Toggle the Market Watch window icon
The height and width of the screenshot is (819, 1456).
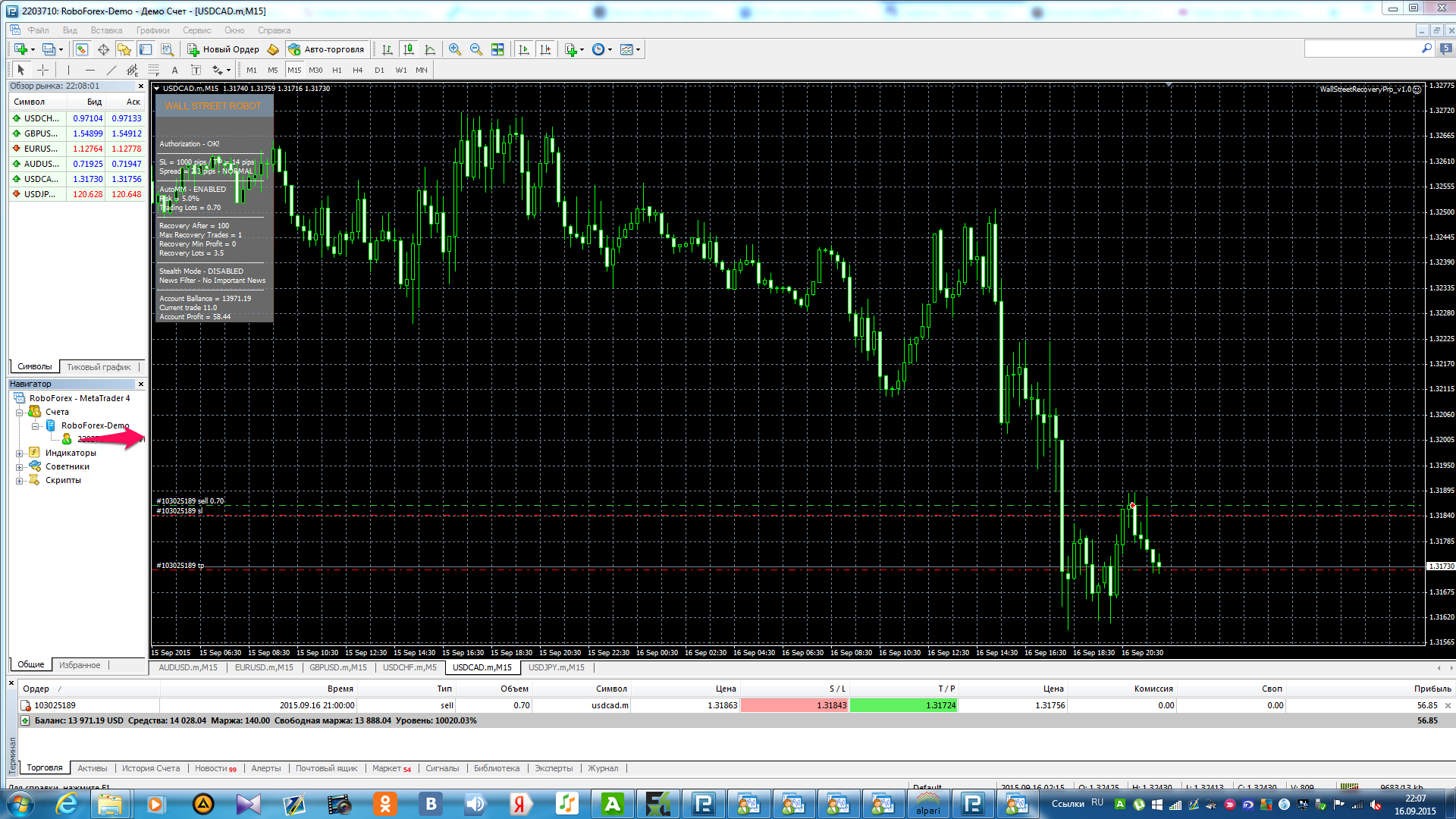pyautogui.click(x=82, y=49)
